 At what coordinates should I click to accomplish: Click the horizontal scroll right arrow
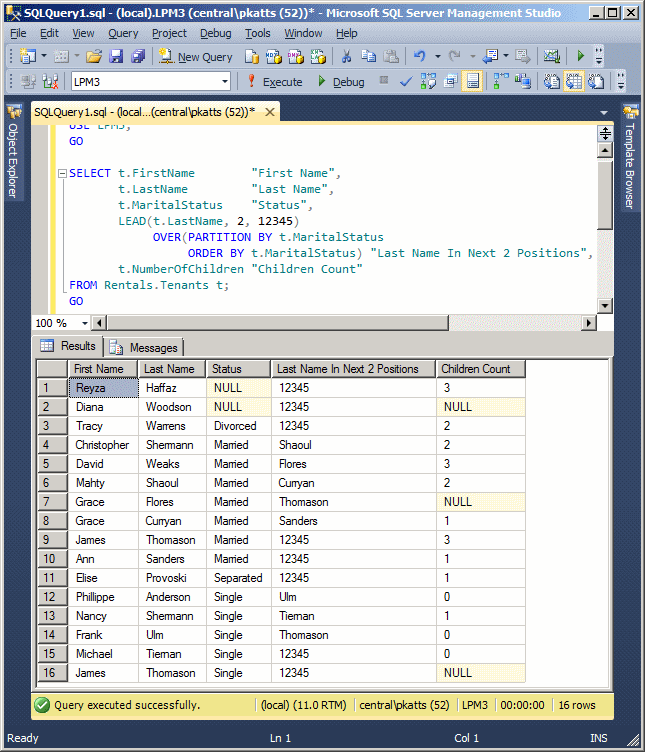tap(589, 323)
